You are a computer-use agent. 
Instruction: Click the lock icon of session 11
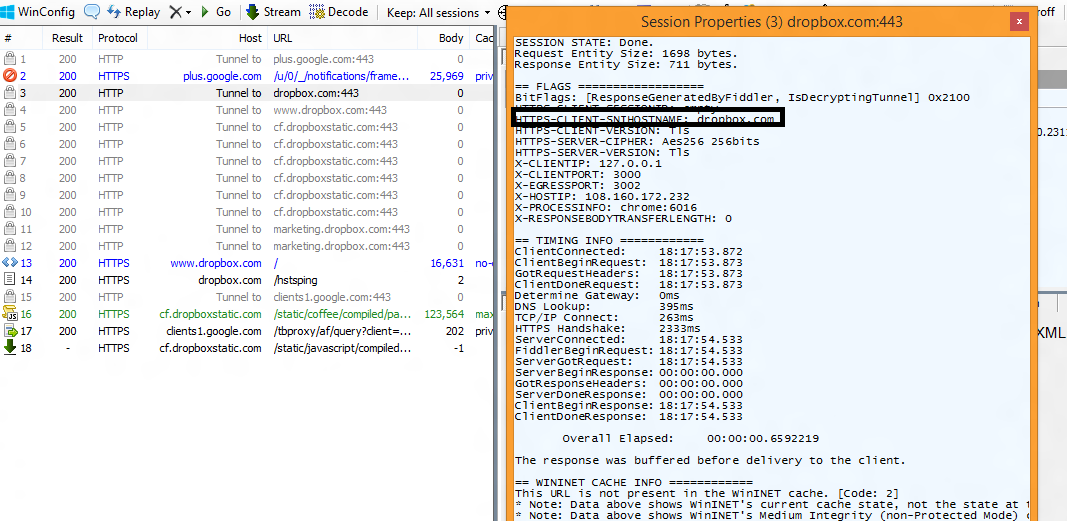(x=9, y=229)
